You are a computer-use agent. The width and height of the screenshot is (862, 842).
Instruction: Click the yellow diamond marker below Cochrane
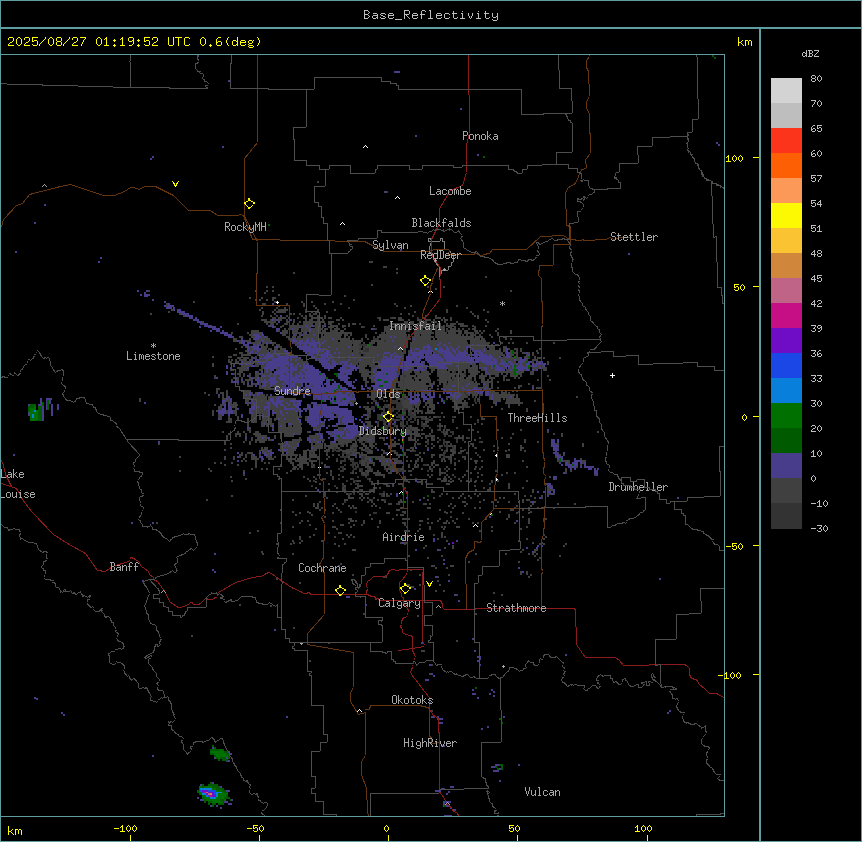[341, 590]
